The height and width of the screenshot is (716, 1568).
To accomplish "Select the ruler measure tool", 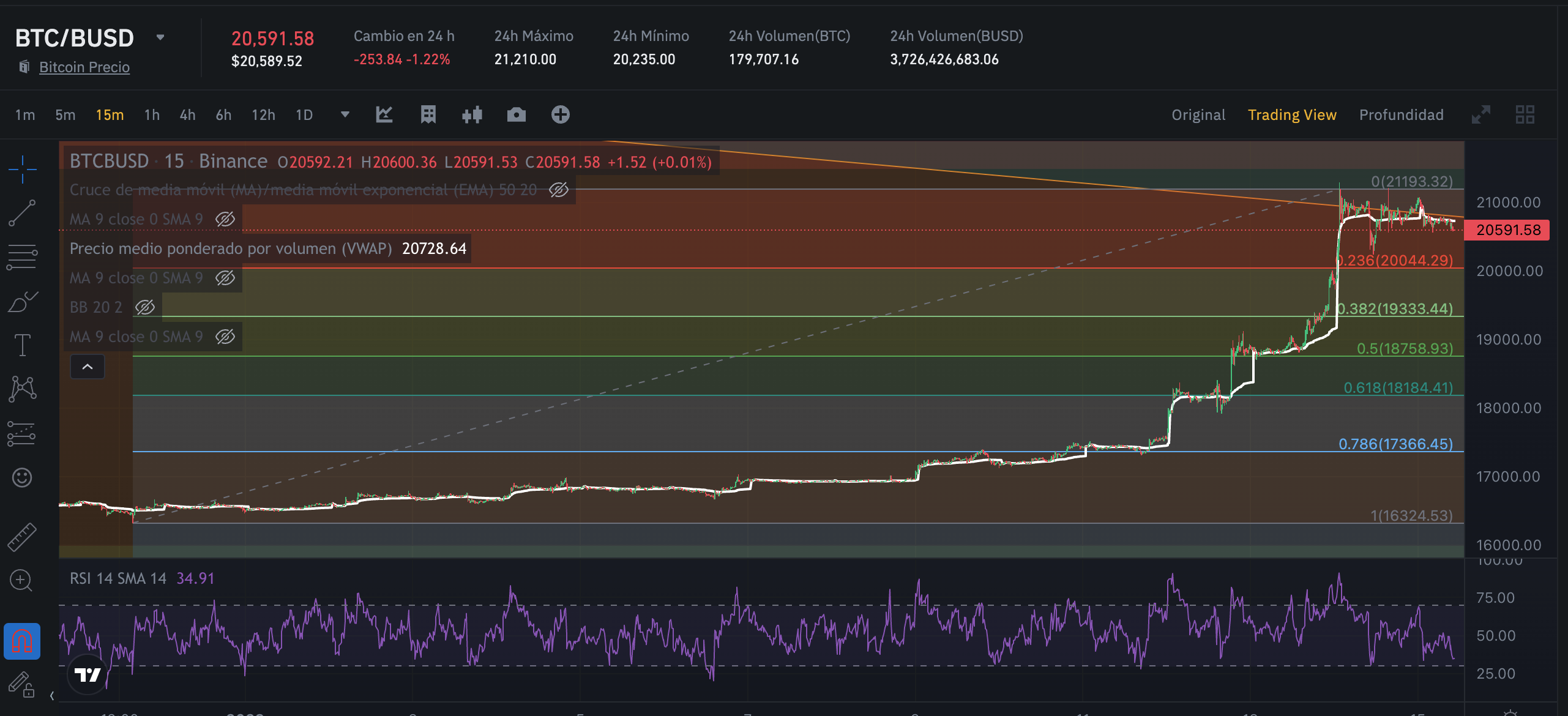I will pos(22,537).
